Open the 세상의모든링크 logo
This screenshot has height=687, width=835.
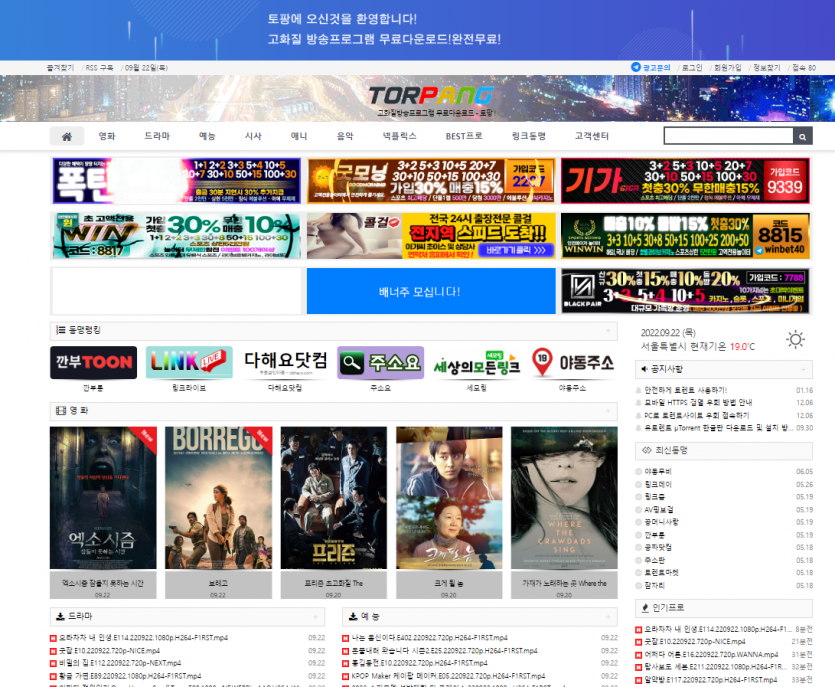click(476, 363)
